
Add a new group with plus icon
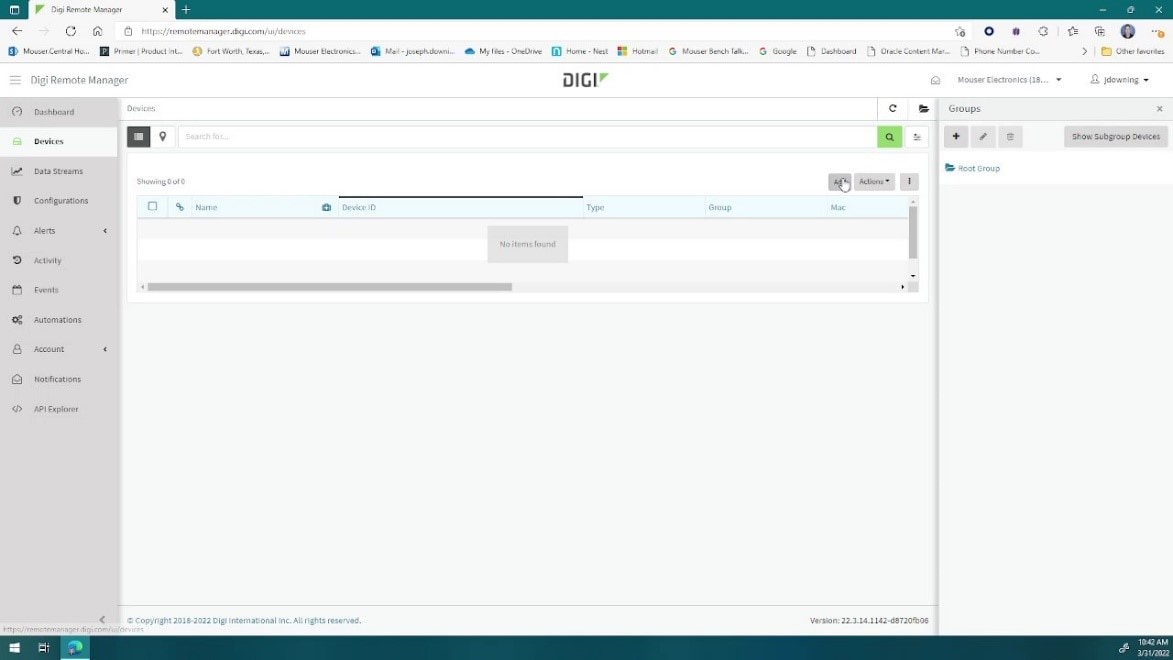[x=956, y=137]
